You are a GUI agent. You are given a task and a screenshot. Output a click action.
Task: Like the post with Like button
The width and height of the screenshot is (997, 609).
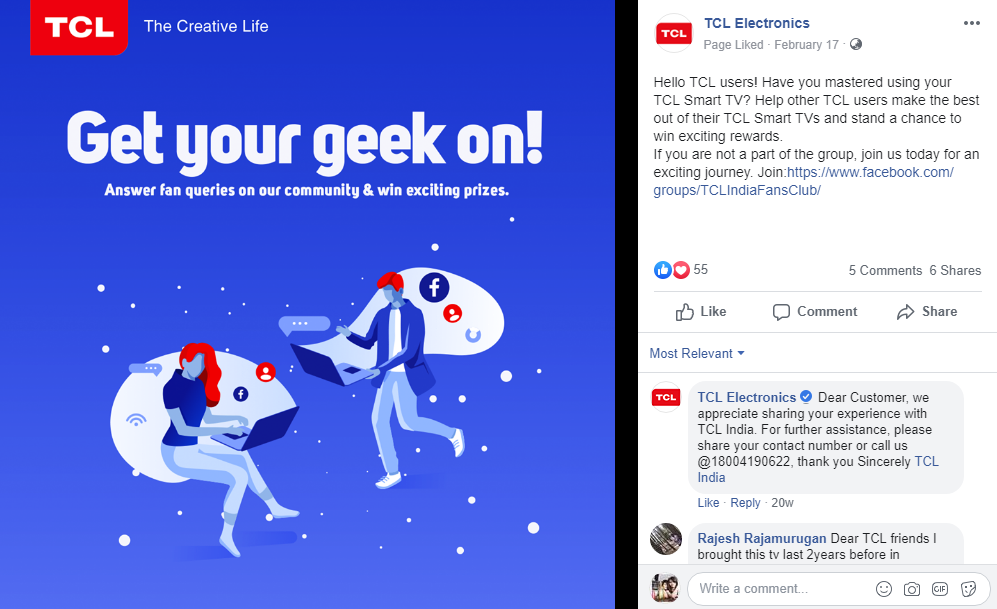(x=701, y=311)
